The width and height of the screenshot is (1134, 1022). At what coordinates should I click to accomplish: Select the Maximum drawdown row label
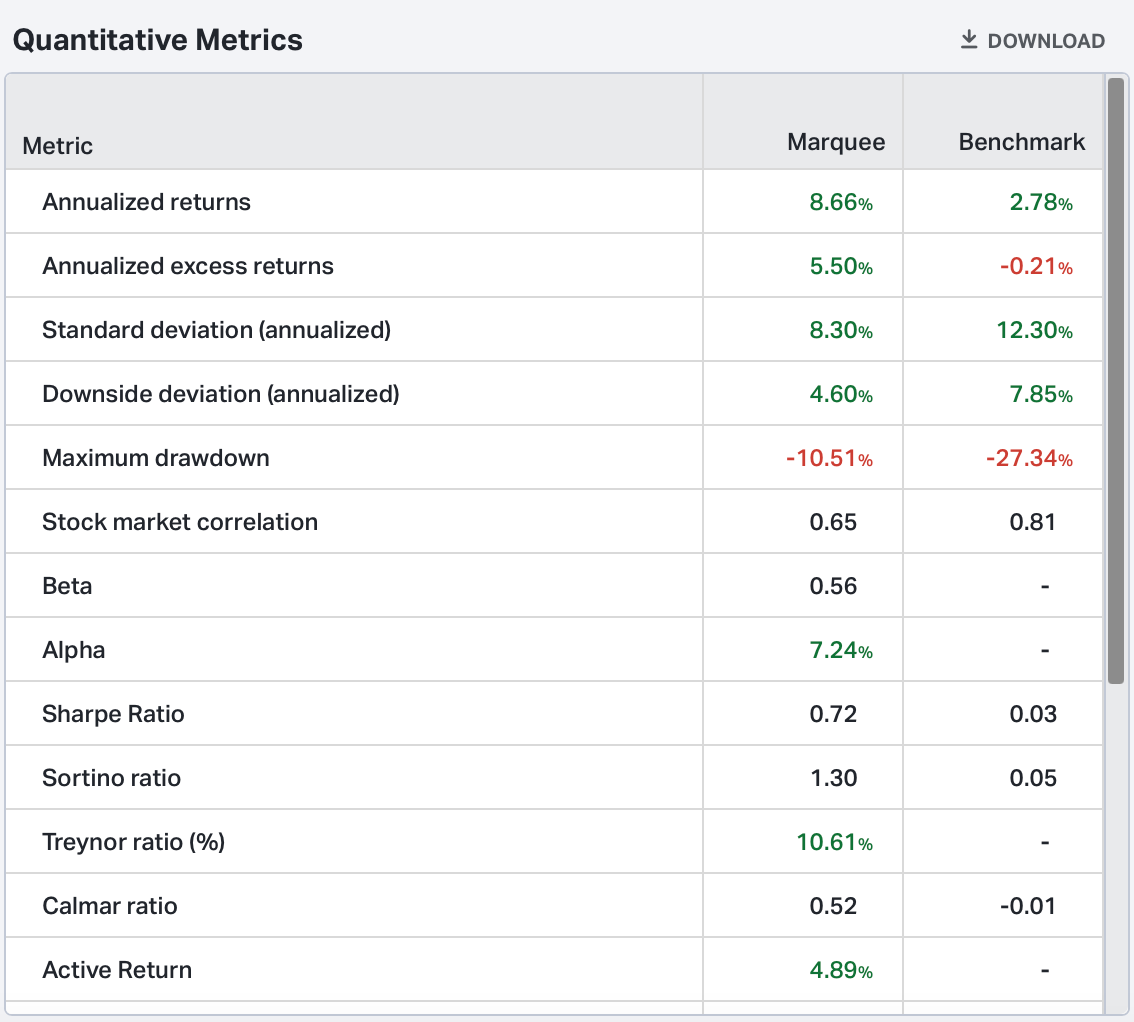156,458
